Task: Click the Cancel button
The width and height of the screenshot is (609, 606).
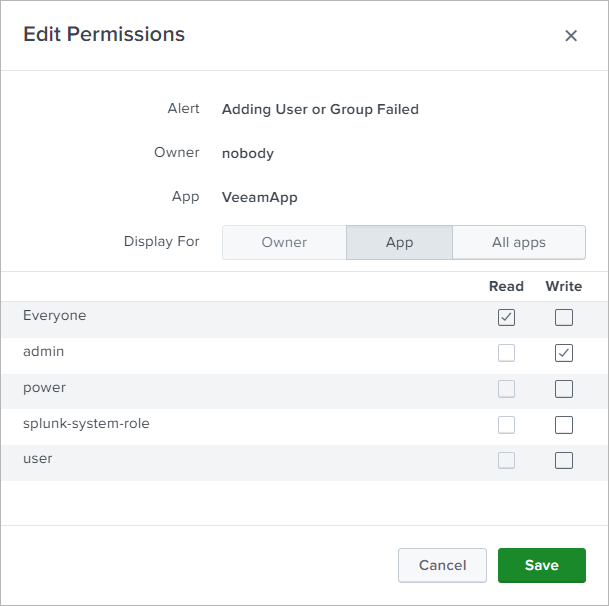Action: point(442,565)
